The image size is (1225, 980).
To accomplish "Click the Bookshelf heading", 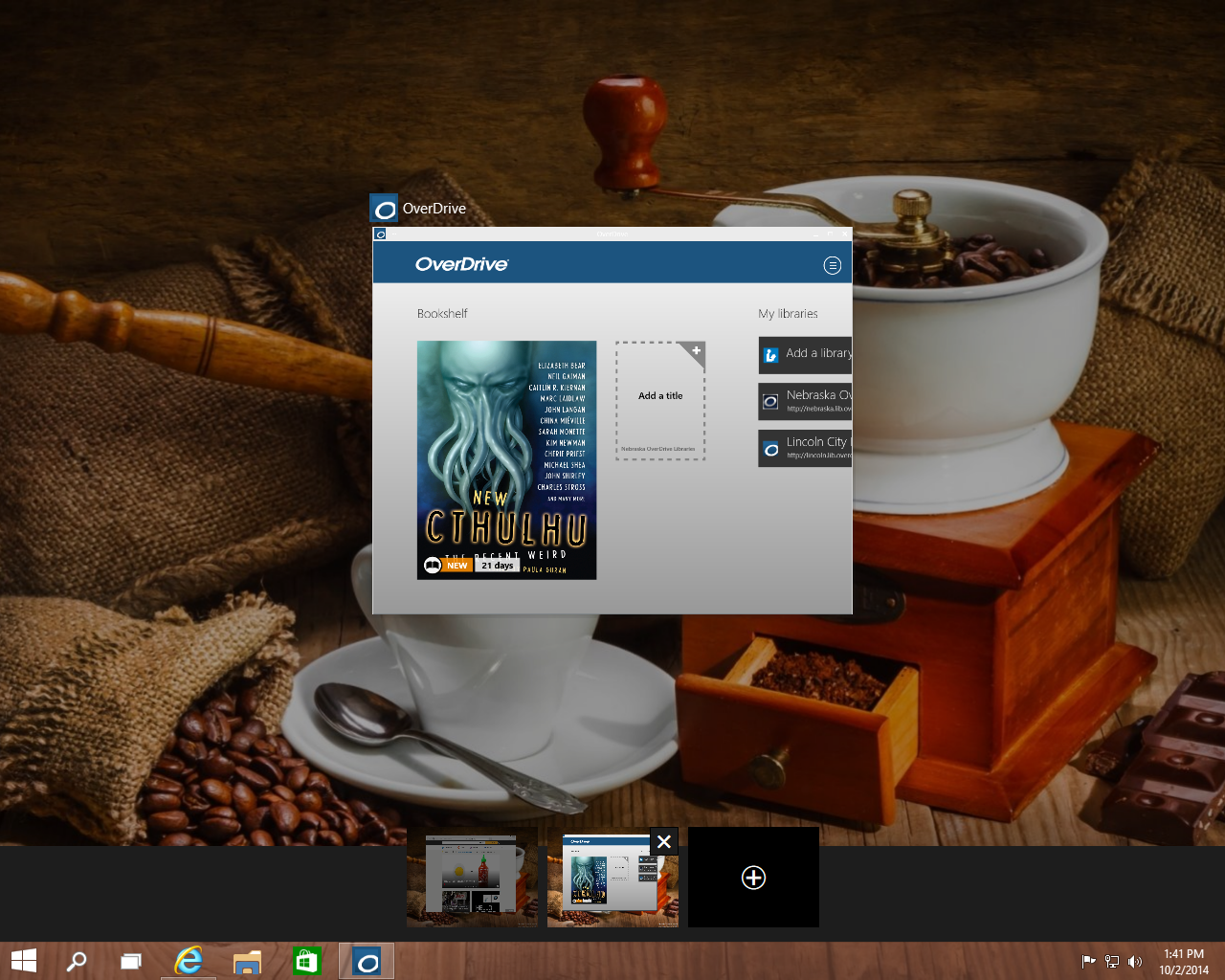I will [x=442, y=314].
